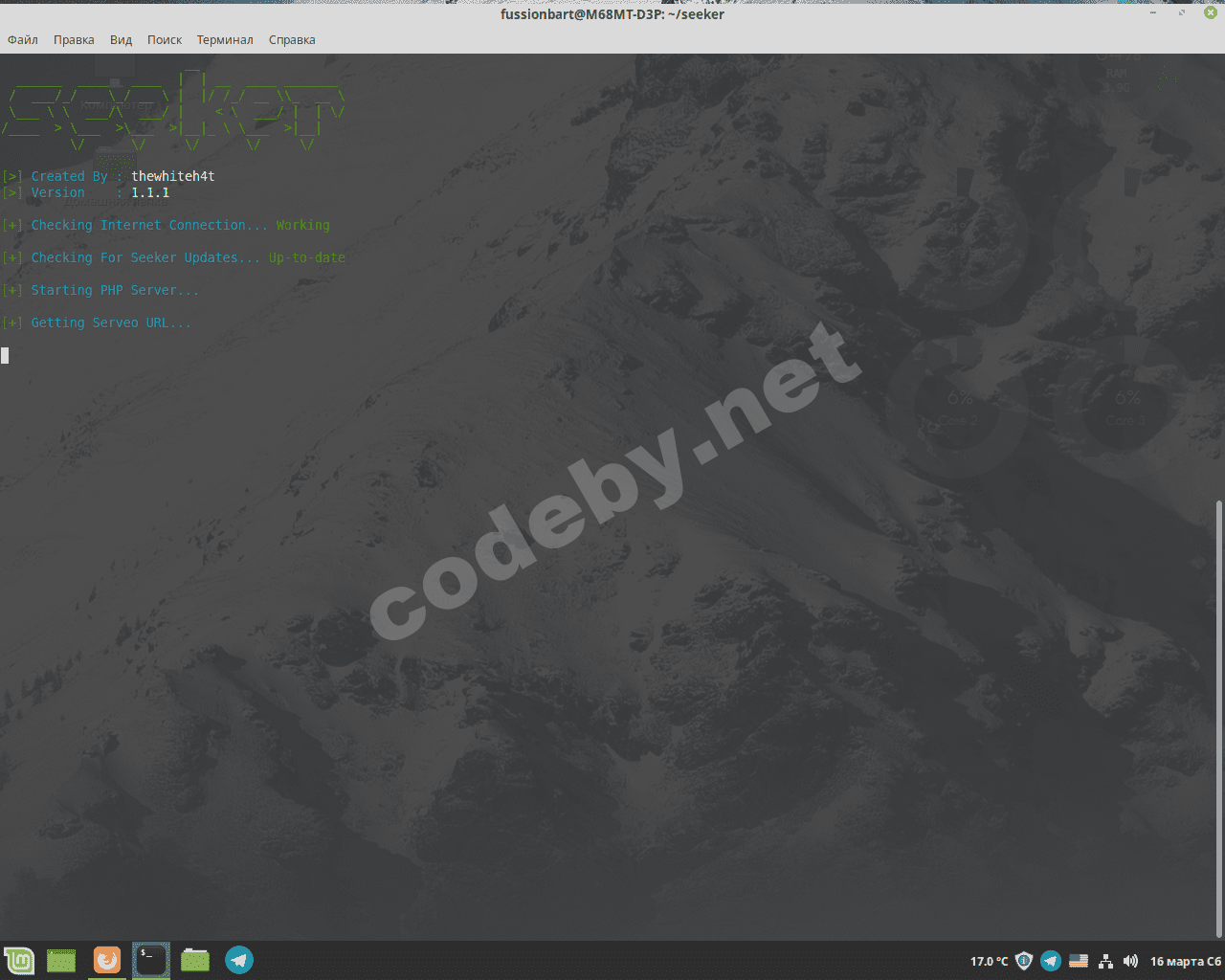The image size is (1225, 980).
Task: Click the 'thewhiteh4t' author text
Action: tap(172, 176)
